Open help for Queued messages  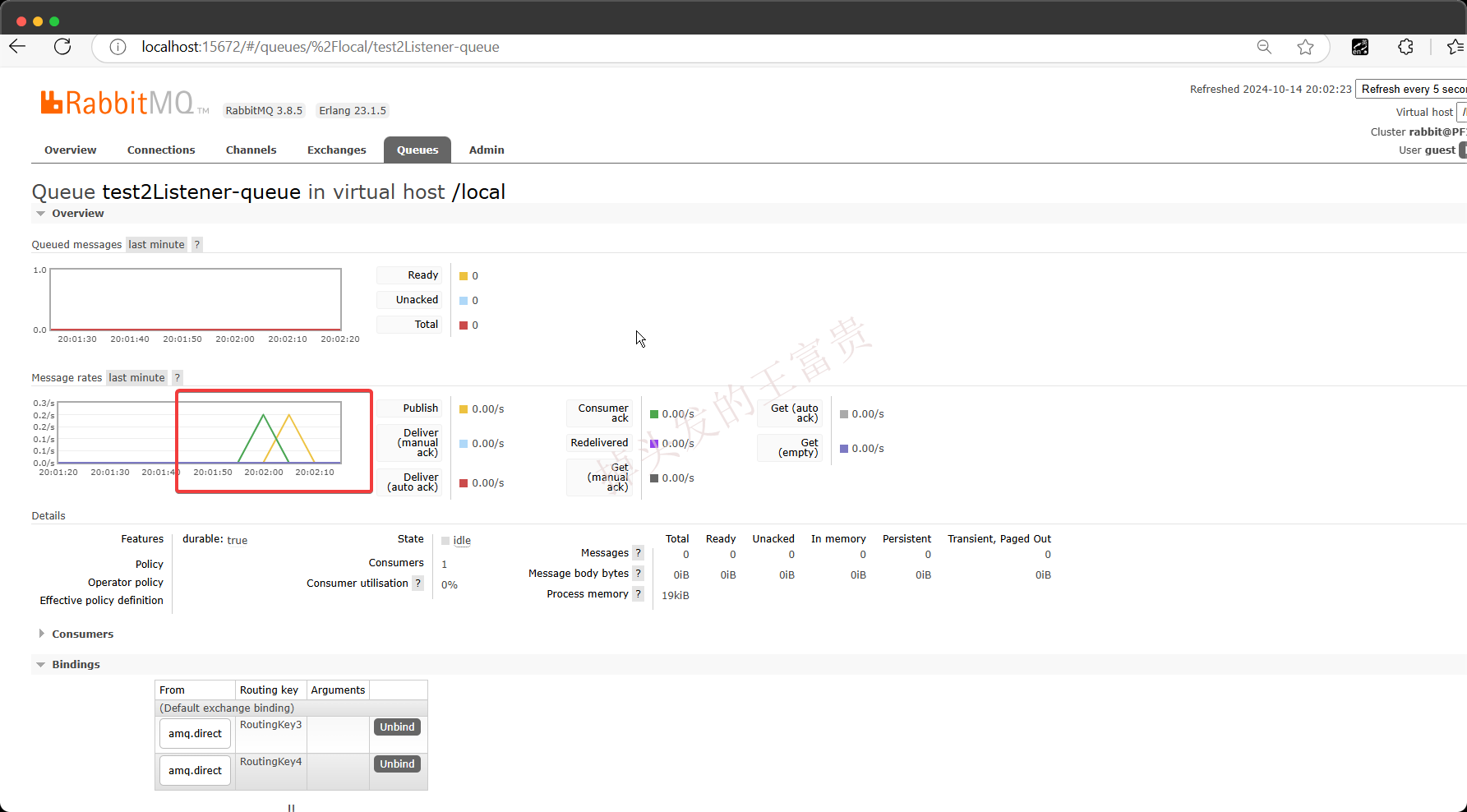point(197,244)
